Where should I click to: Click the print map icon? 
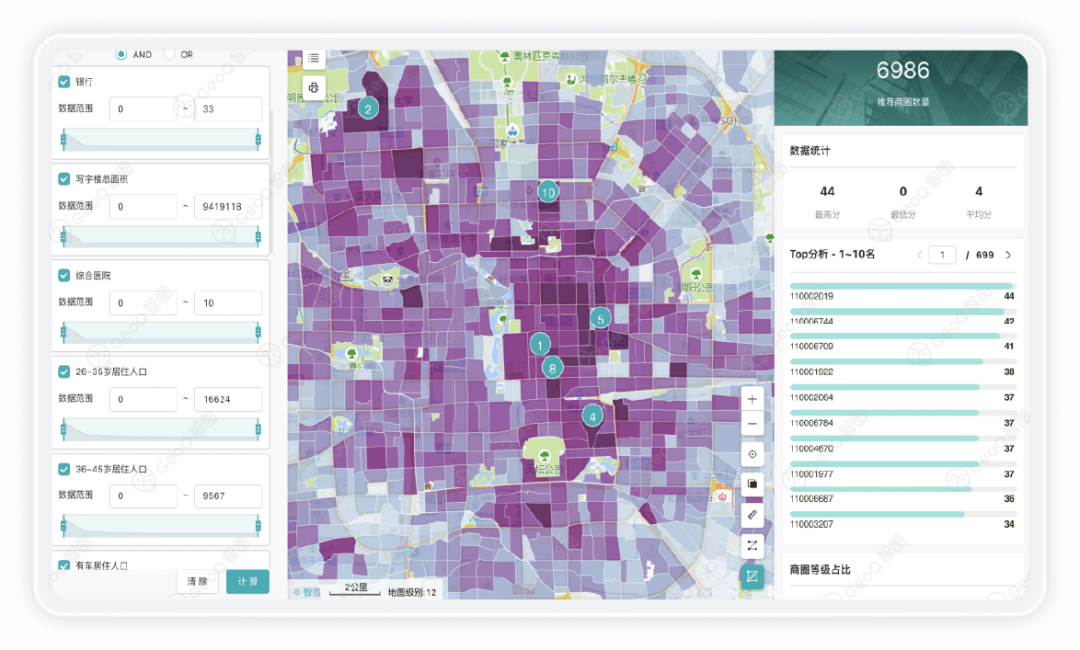click(x=313, y=87)
